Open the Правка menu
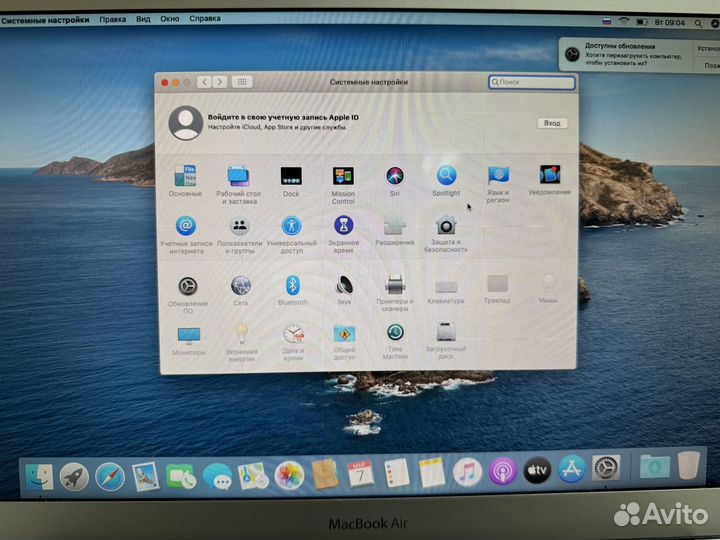The width and height of the screenshot is (720, 540). coord(112,19)
